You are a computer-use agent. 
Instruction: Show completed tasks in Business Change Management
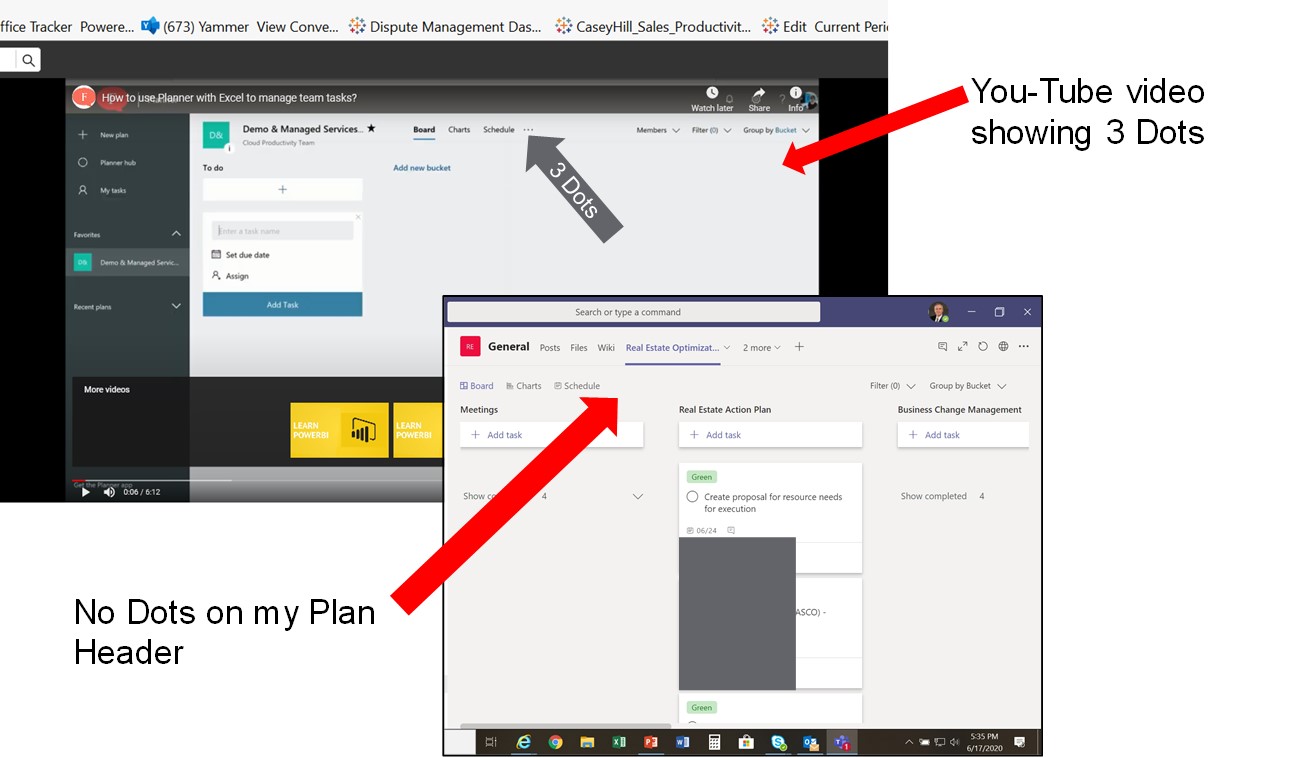[942, 496]
